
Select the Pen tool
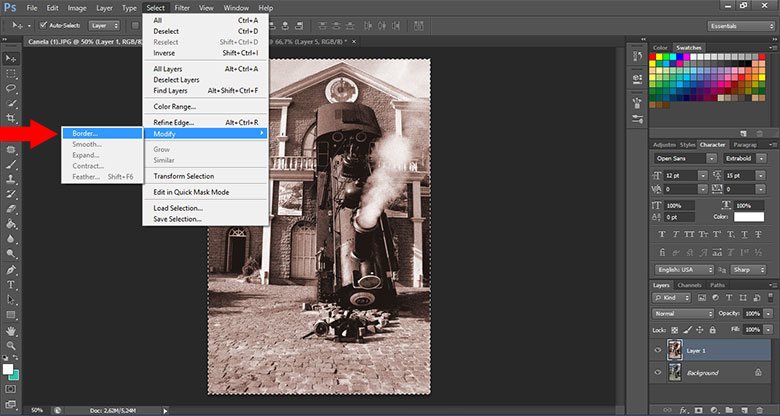(x=10, y=269)
